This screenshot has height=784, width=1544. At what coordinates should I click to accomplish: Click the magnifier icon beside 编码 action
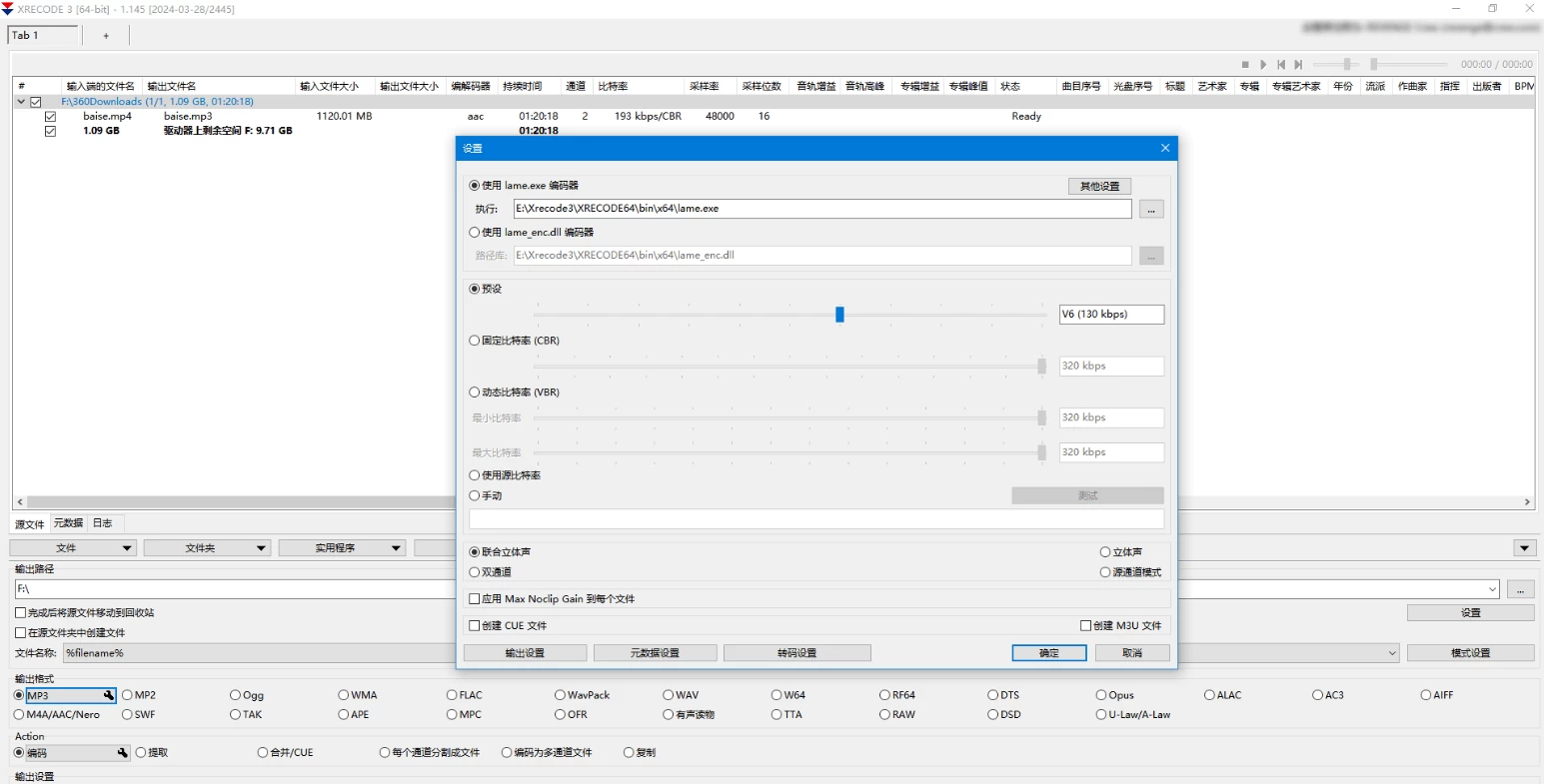pyautogui.click(x=122, y=753)
